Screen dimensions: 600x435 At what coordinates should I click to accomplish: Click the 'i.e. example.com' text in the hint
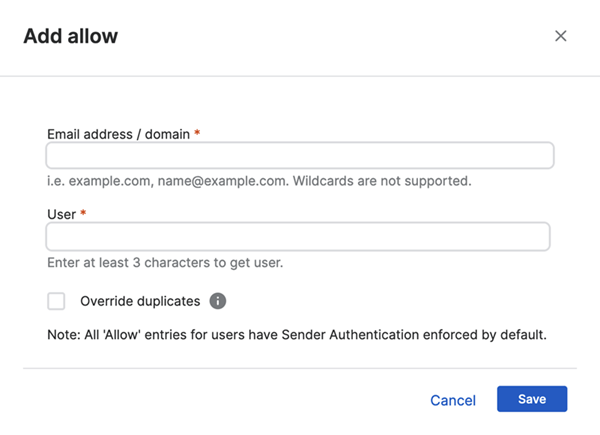[x=99, y=182]
